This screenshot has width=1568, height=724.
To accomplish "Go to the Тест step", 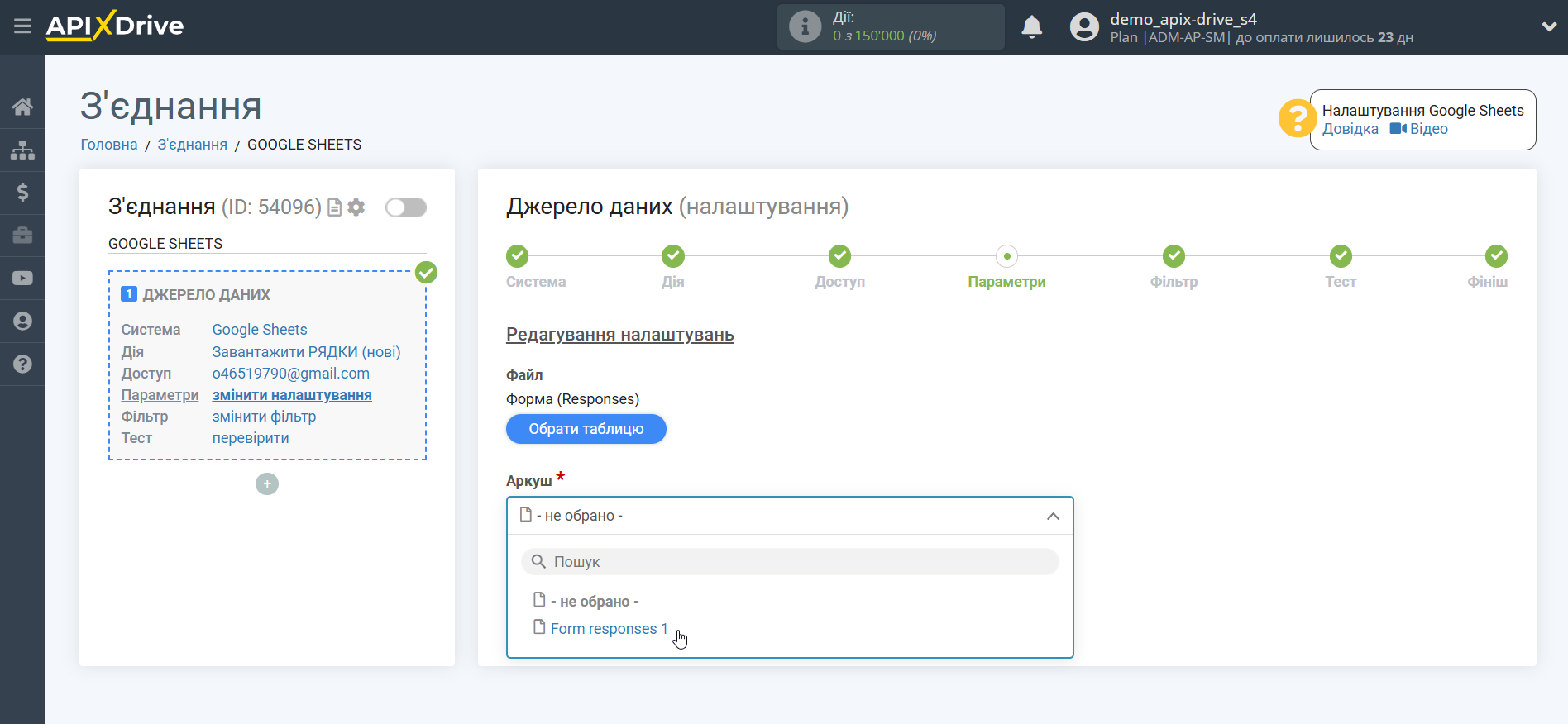I will [x=1341, y=256].
